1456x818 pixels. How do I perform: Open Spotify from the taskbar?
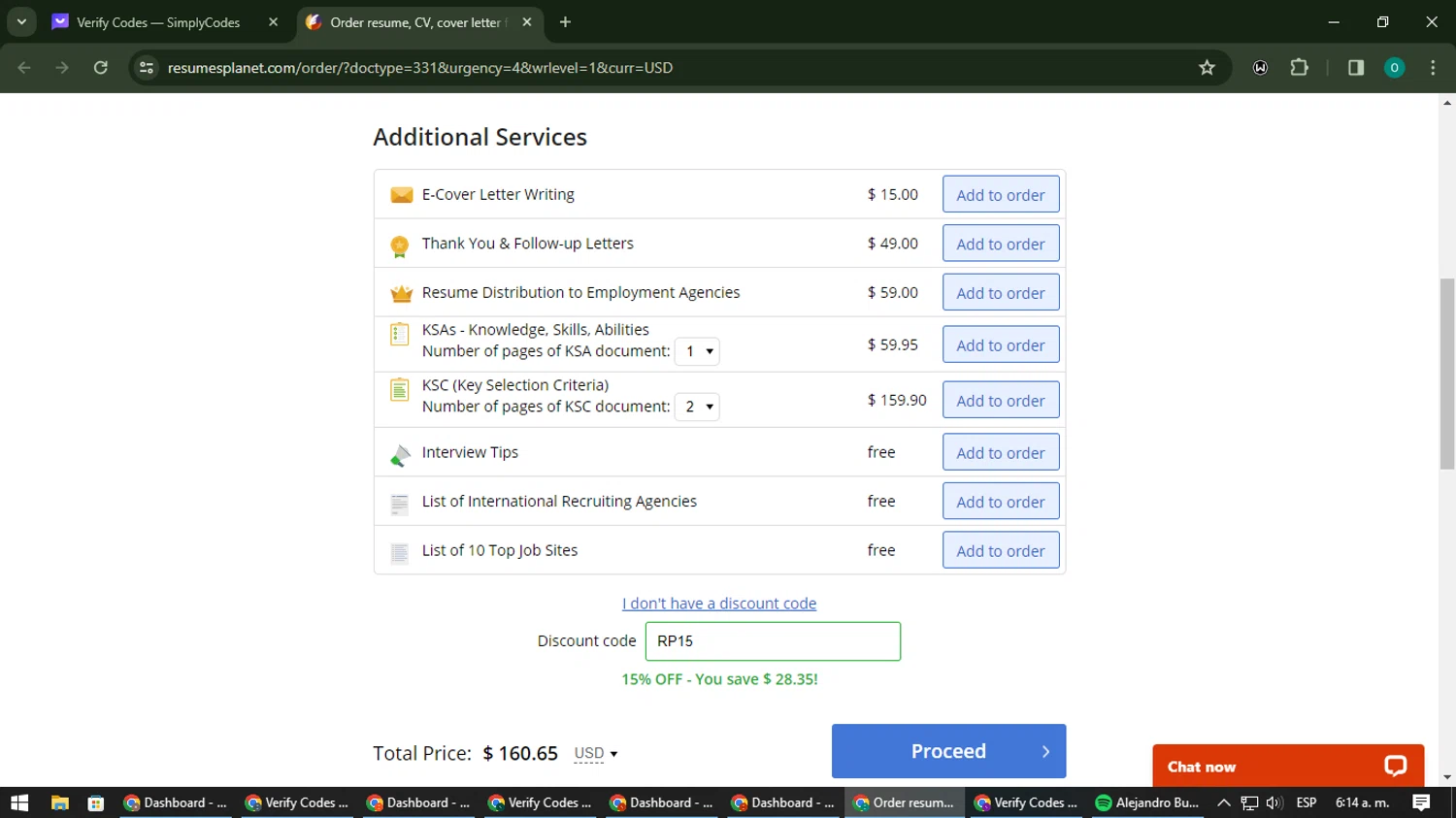(1147, 802)
